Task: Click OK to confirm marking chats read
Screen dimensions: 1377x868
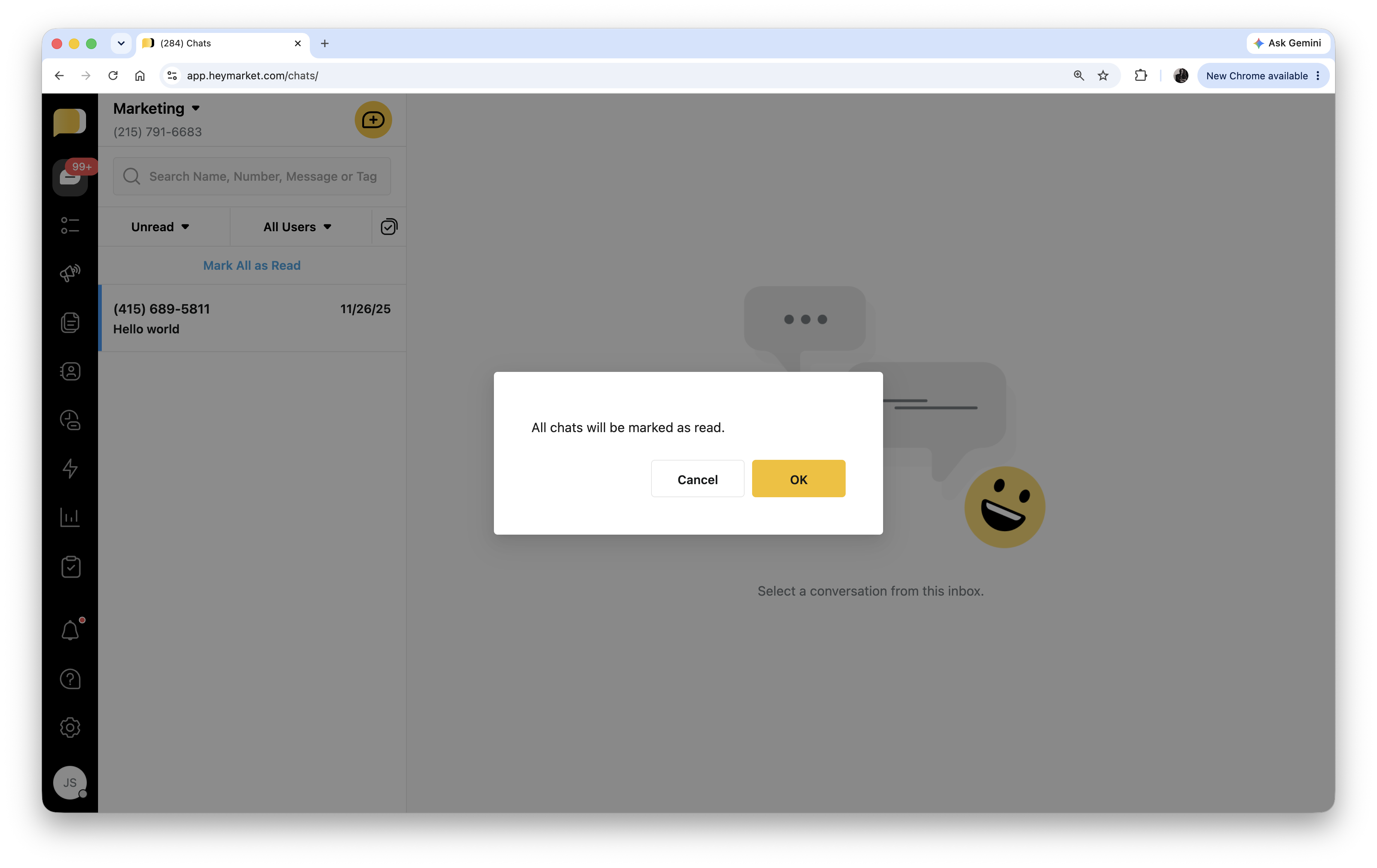Action: pyautogui.click(x=798, y=479)
